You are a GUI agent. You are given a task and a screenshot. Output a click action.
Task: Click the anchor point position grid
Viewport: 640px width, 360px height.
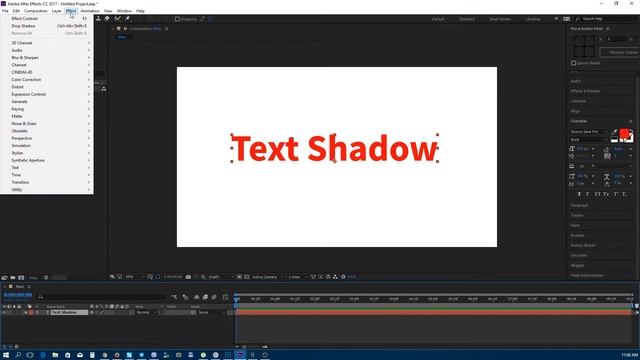[x=583, y=46]
